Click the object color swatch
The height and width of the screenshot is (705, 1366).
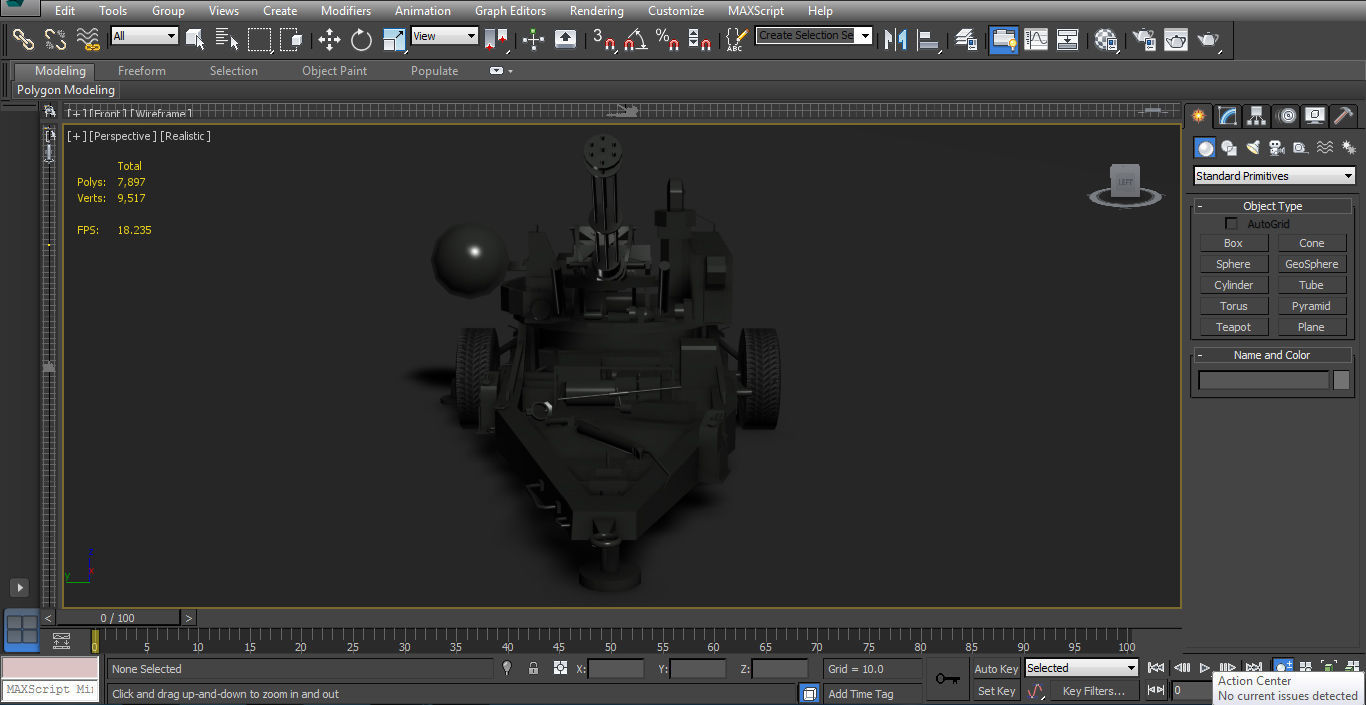click(1341, 380)
